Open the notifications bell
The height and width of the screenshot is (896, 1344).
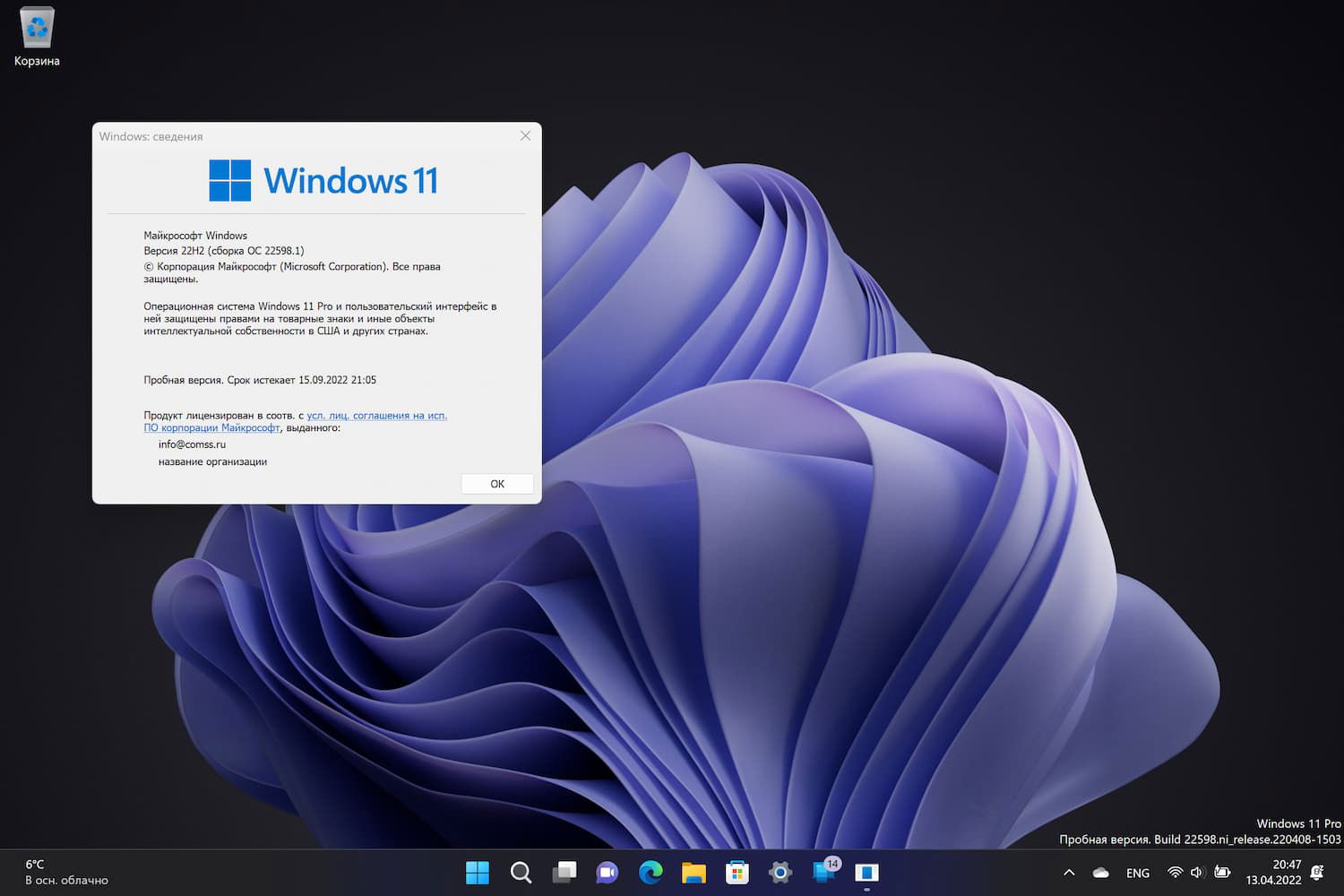click(x=1317, y=872)
